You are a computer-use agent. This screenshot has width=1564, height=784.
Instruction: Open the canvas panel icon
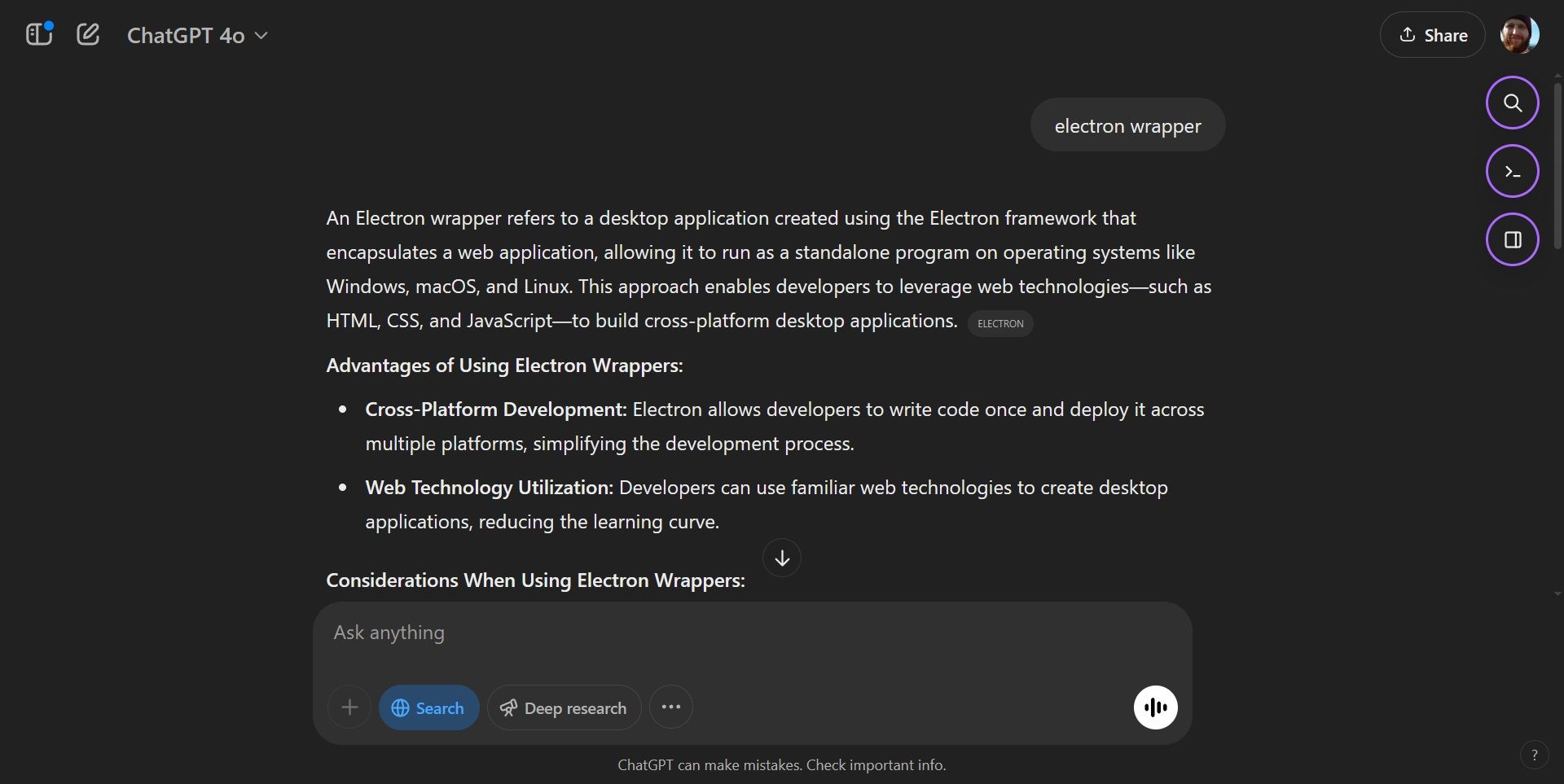(x=1513, y=239)
